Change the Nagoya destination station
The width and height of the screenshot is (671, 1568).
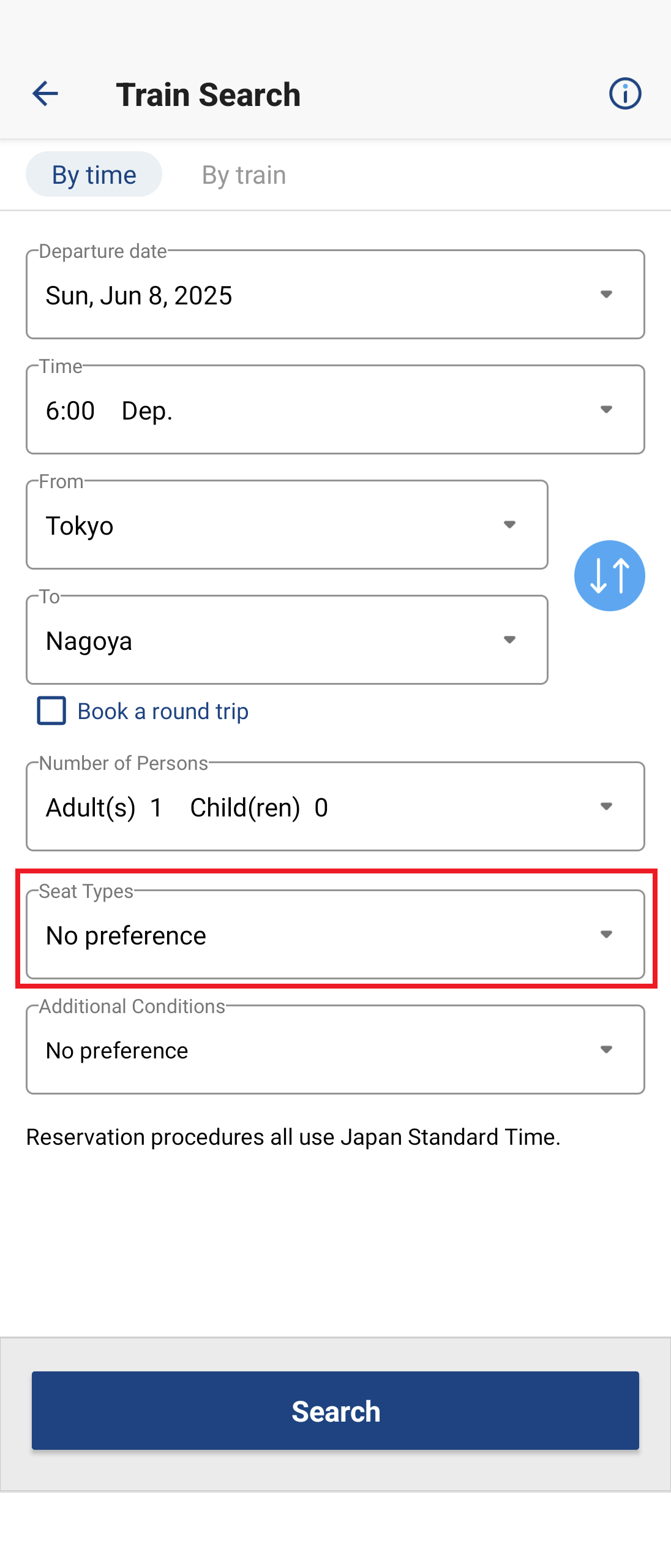[x=287, y=640]
